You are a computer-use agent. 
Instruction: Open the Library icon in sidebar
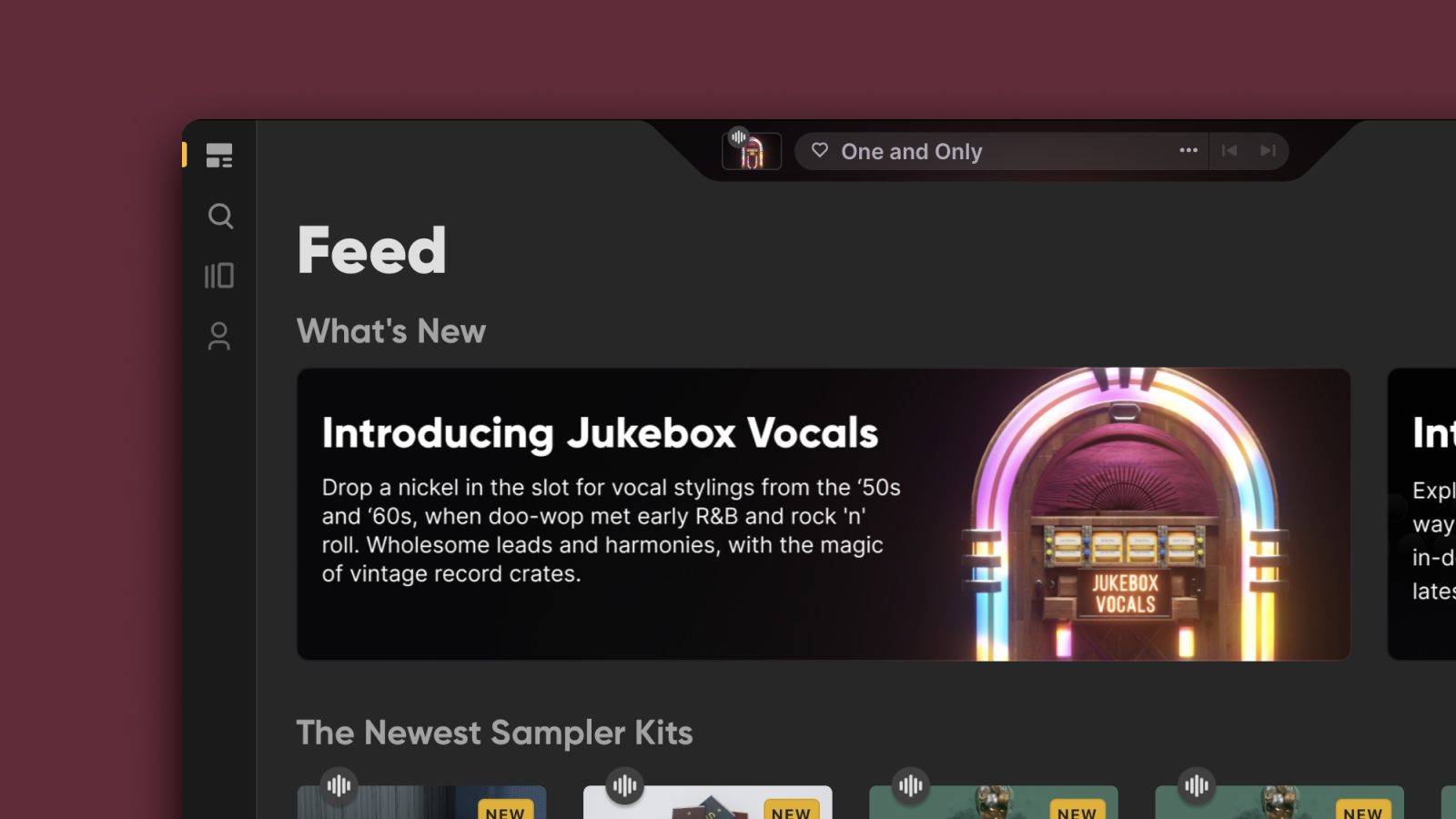pos(219,276)
